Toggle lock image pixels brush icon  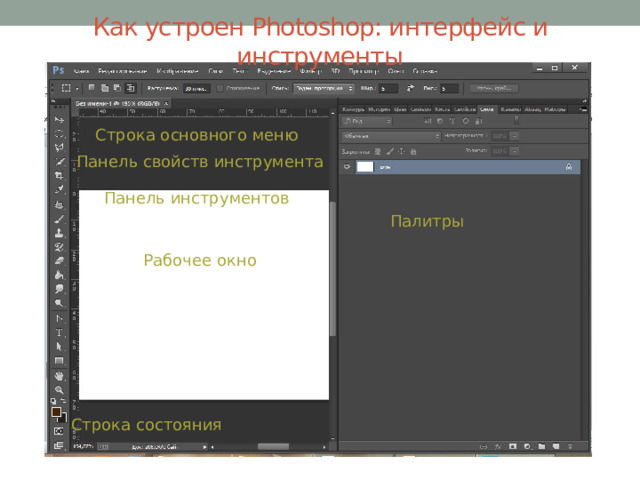[390, 151]
